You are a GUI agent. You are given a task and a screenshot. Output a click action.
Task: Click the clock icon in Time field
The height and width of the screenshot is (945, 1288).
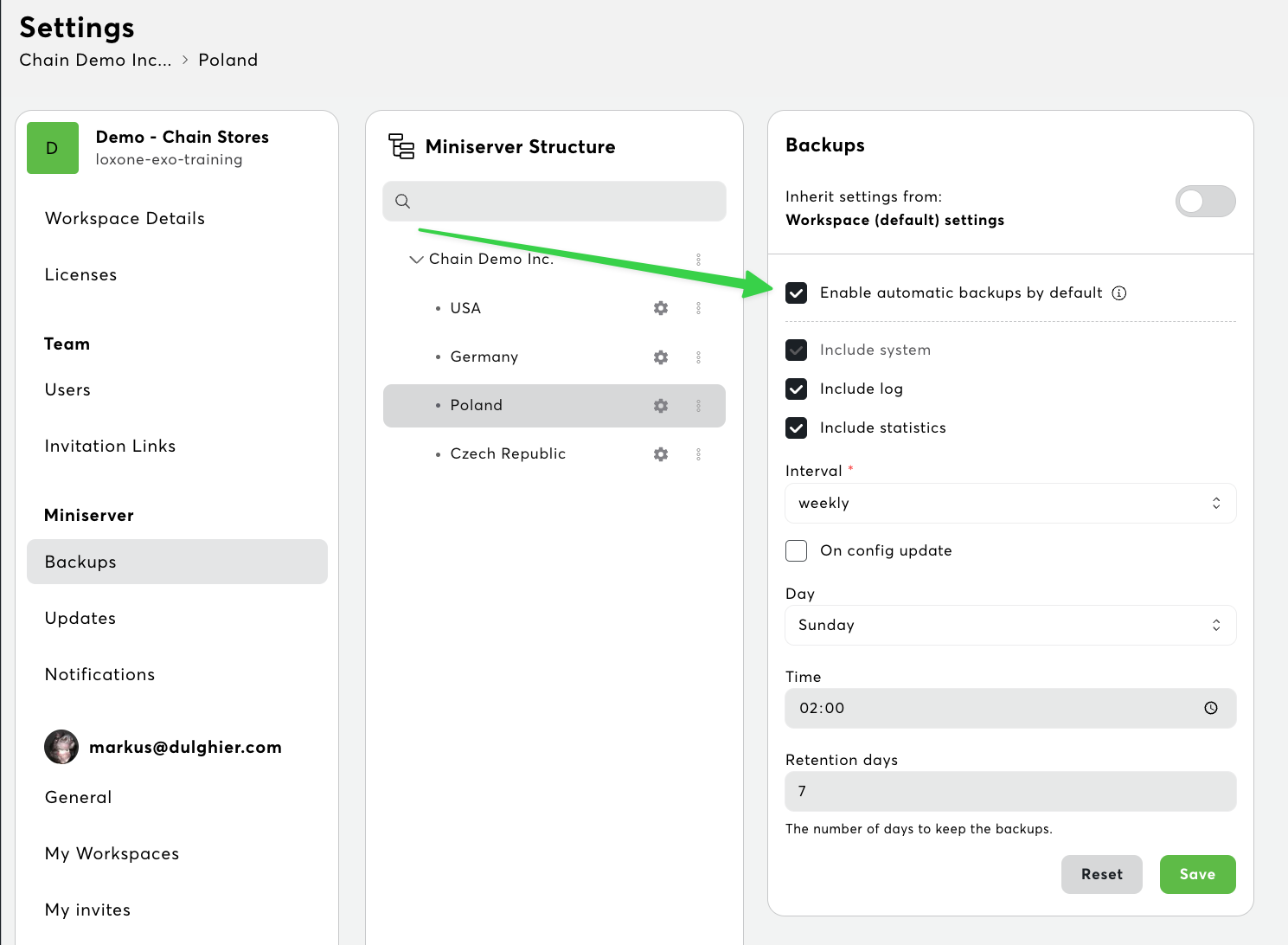(1211, 708)
